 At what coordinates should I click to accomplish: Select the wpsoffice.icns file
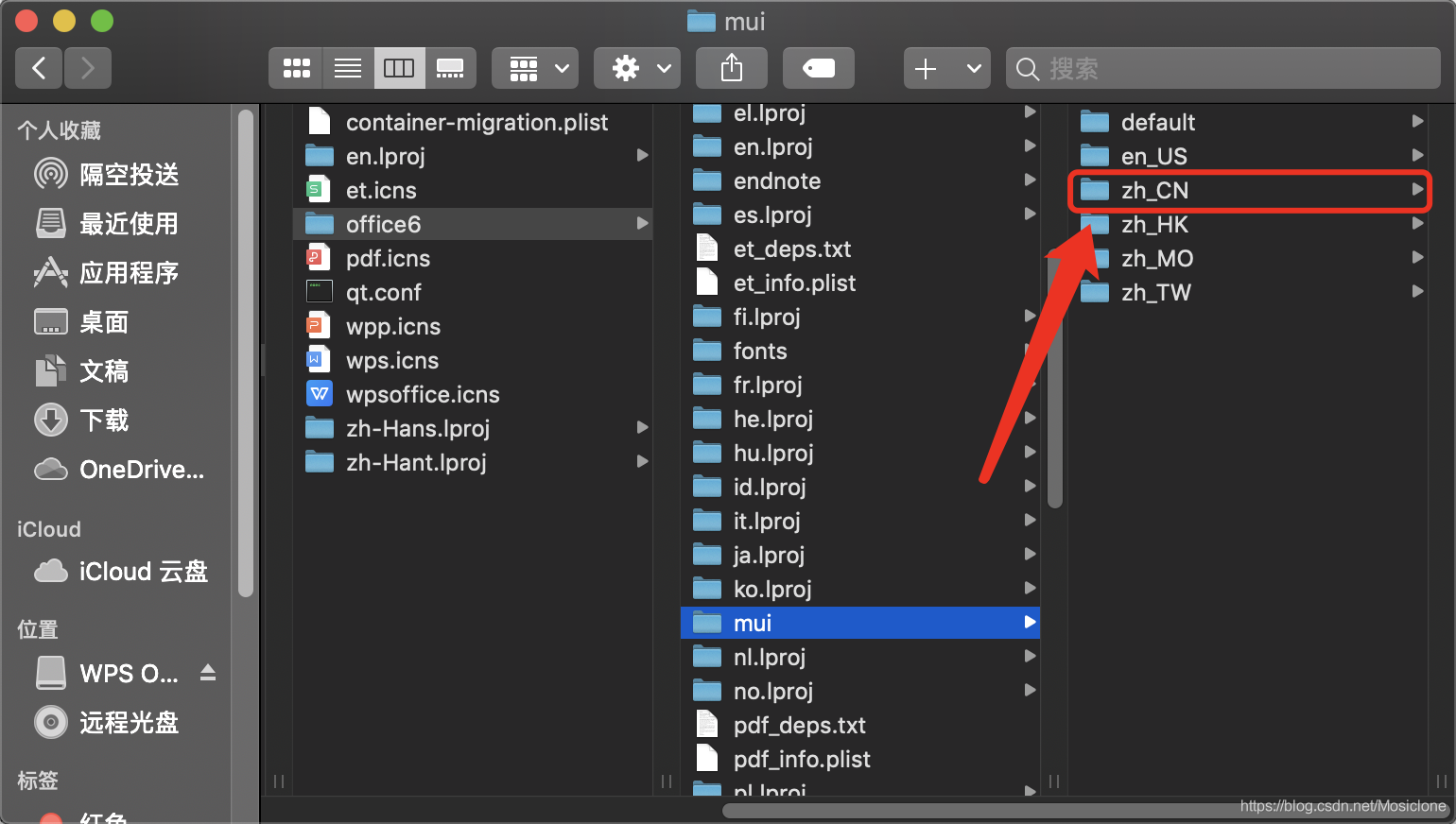click(473, 394)
